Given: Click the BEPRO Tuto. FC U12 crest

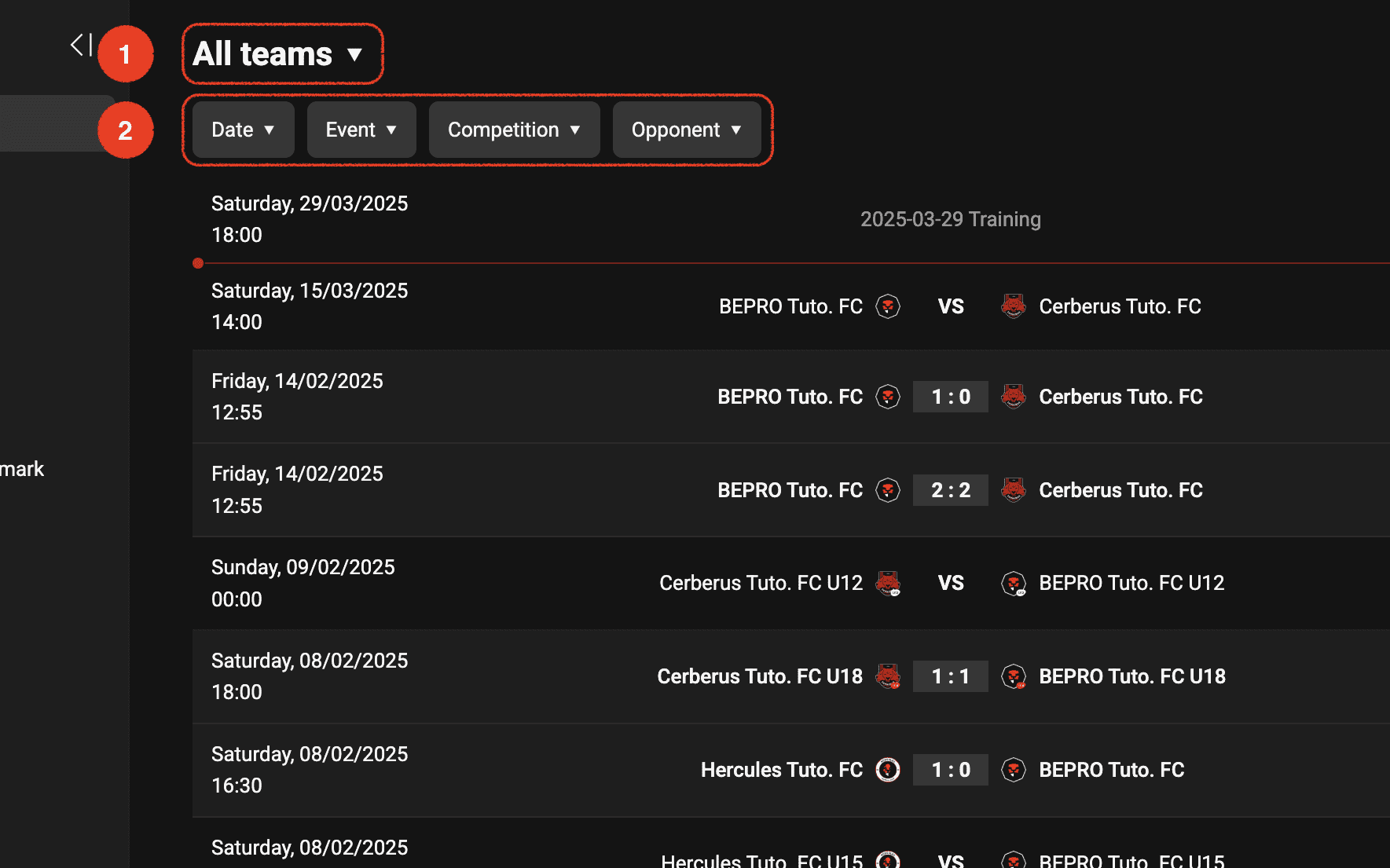Looking at the screenshot, I should pos(1014,583).
